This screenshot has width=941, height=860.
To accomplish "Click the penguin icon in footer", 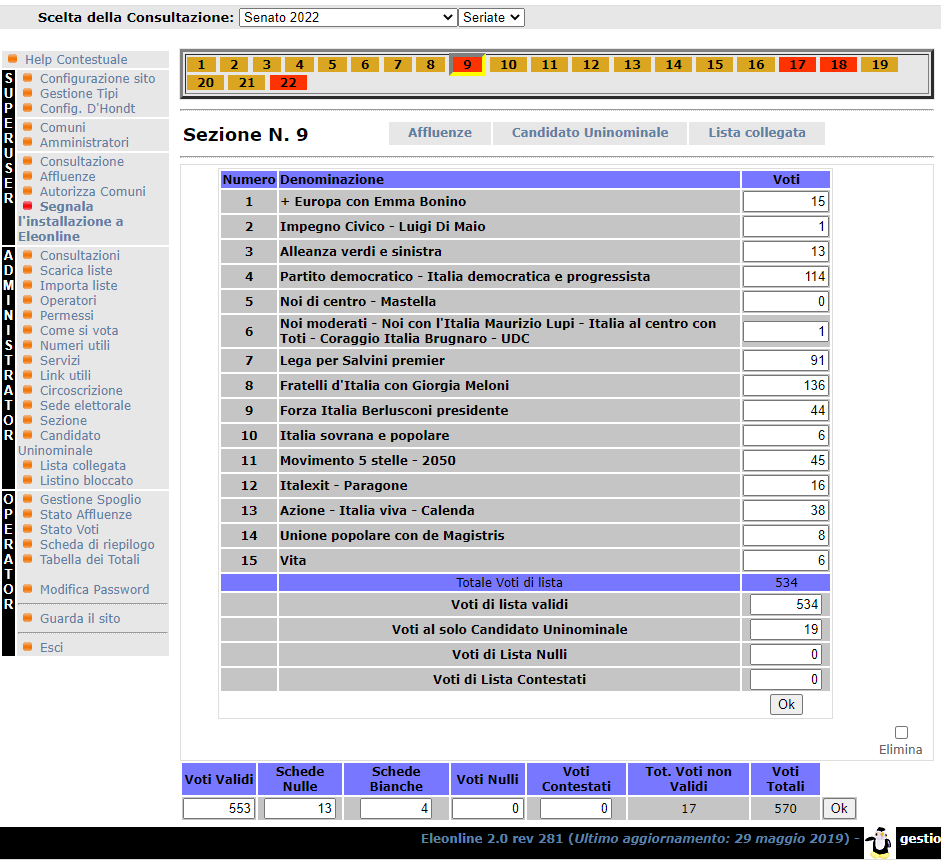I will (x=880, y=841).
